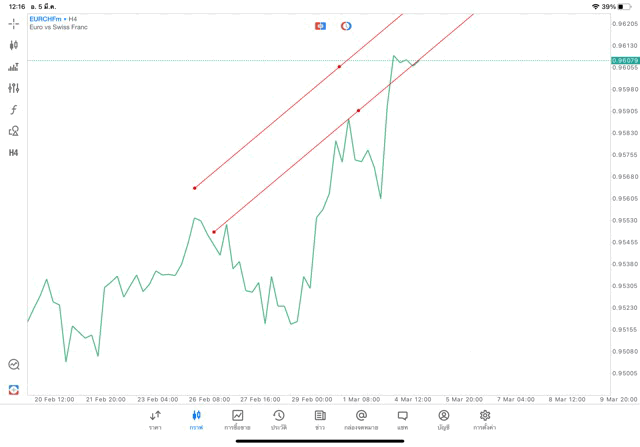
Task: Change chart type via candlestick icon
Action: (14, 45)
